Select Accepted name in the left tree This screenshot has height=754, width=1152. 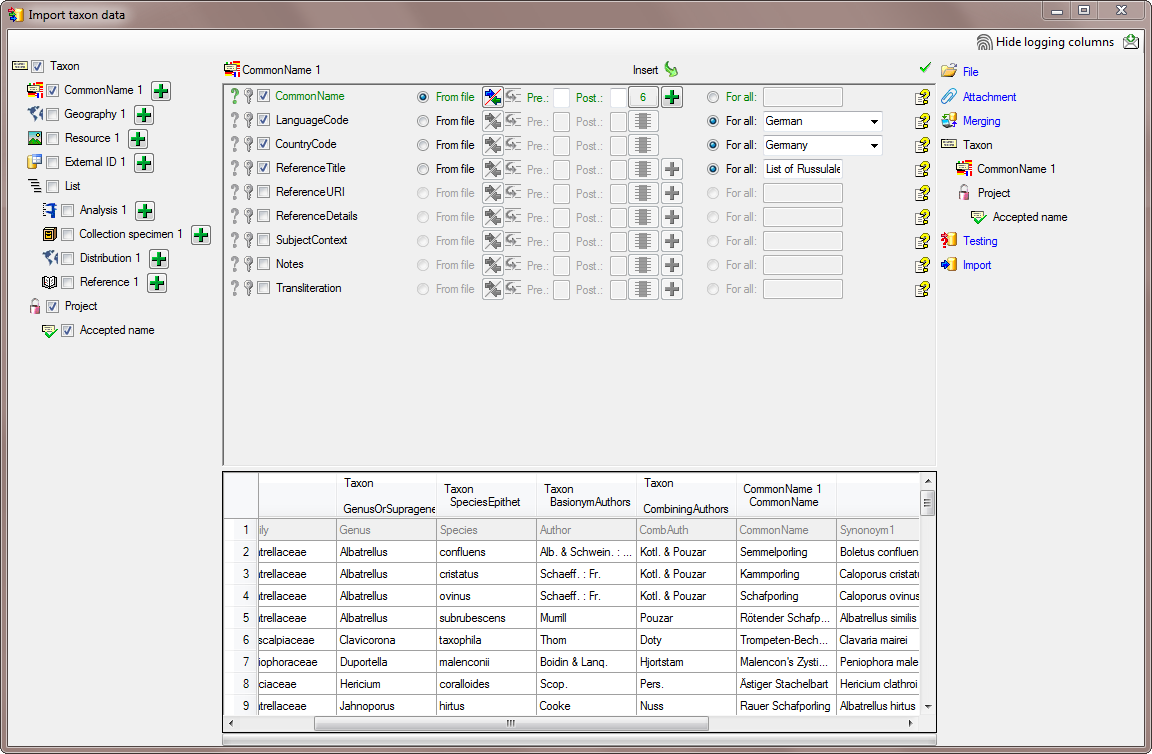[x=116, y=330]
